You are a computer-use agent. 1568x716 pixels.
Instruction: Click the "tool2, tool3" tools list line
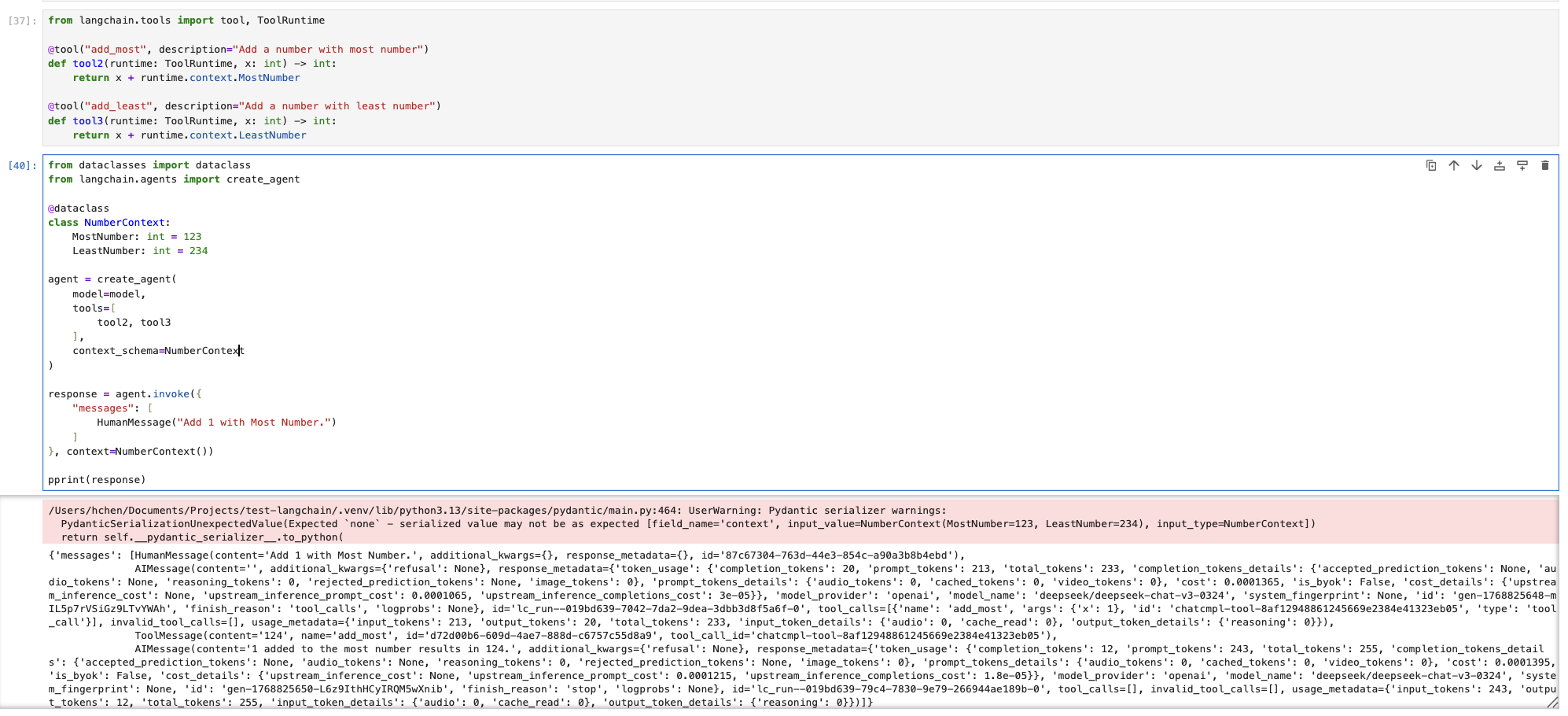click(x=134, y=323)
